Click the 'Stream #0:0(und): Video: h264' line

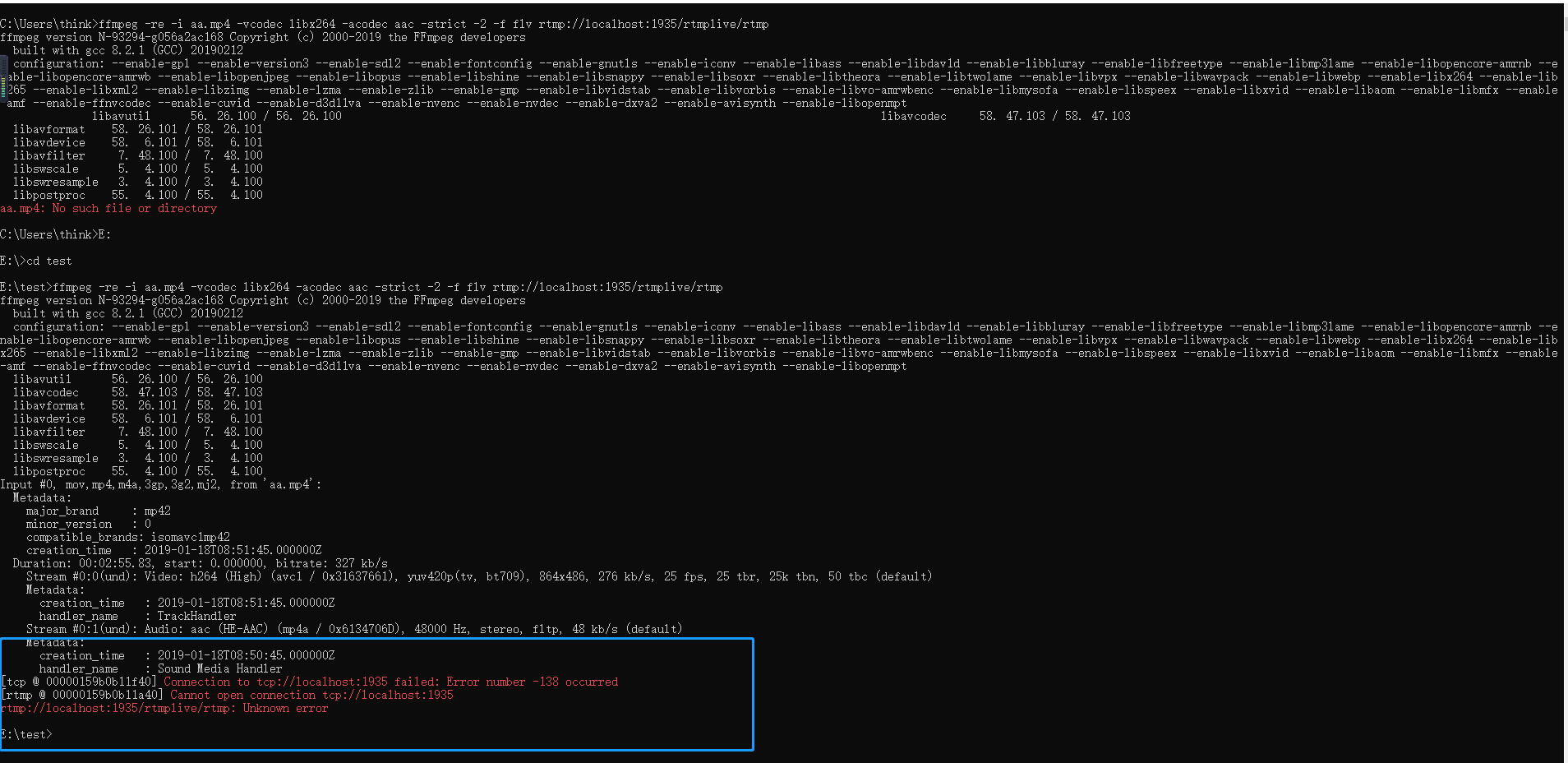point(479,576)
